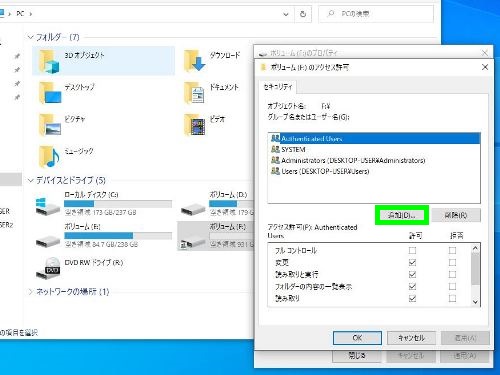Click the SYSTEM group icon
This screenshot has width=500, height=375.
pyautogui.click(x=275, y=149)
